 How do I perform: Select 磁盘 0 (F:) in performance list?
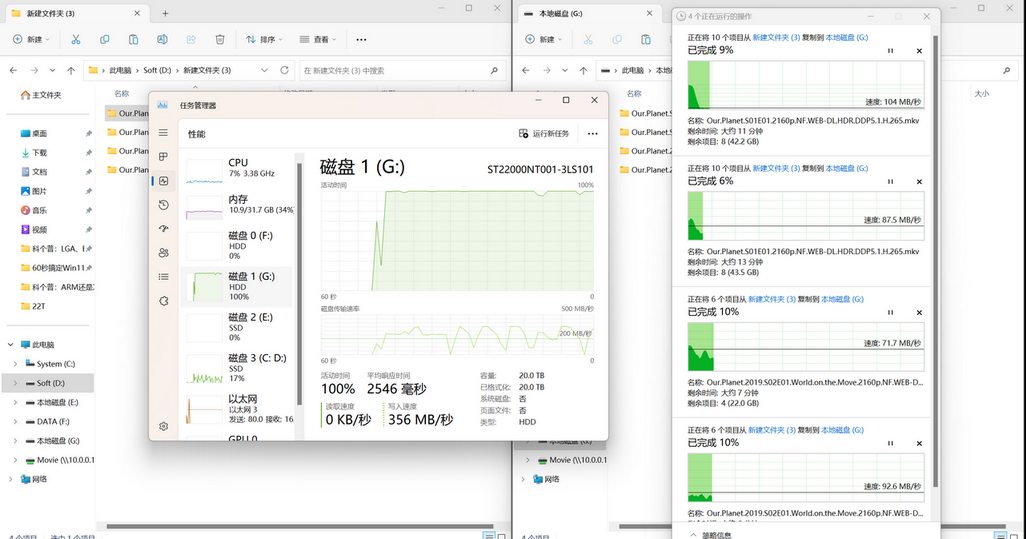point(239,247)
